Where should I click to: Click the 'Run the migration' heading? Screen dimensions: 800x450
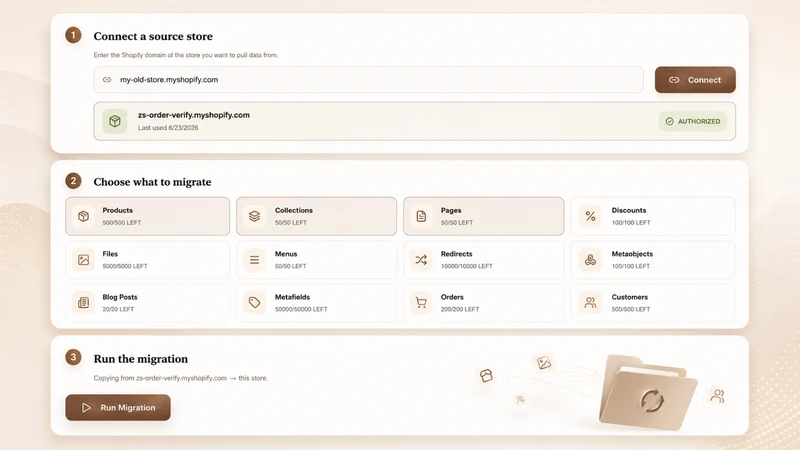point(141,359)
